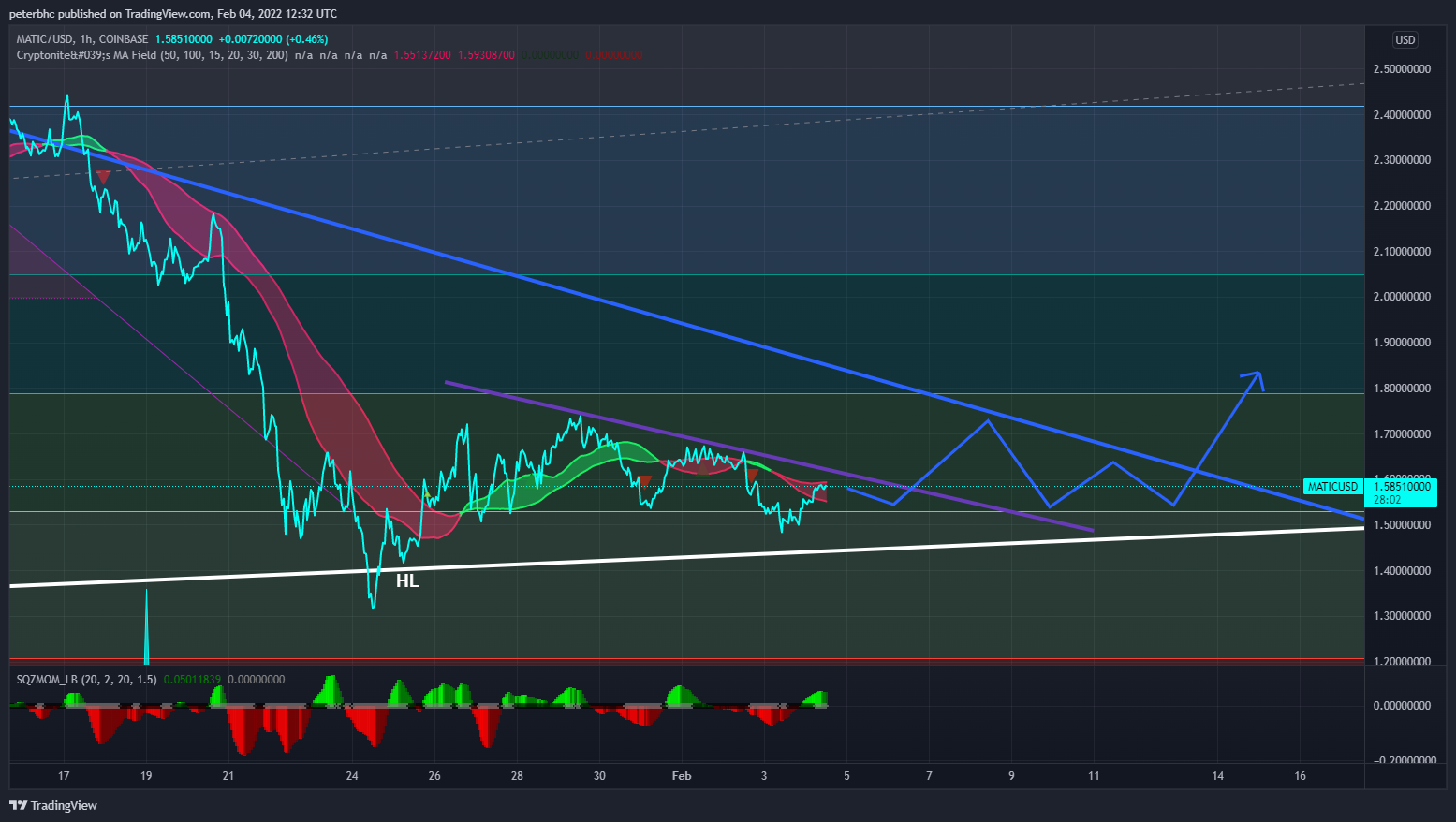1456x822 pixels.
Task: Click the 1.59308700 MA Field value
Action: [486, 55]
